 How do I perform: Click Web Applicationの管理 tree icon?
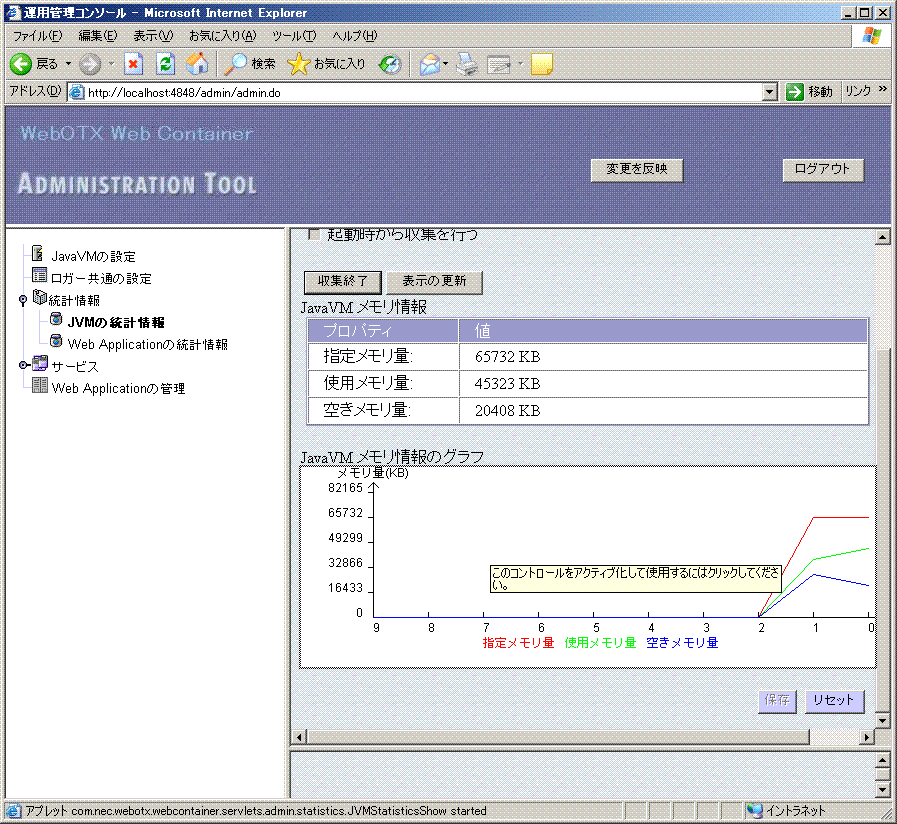[39, 385]
